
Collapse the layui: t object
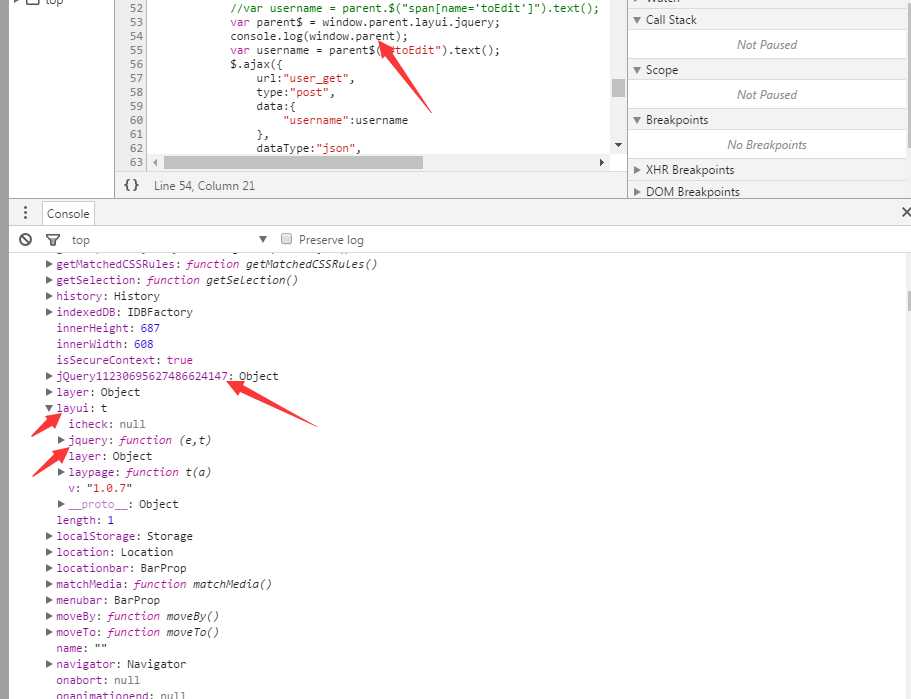49,408
